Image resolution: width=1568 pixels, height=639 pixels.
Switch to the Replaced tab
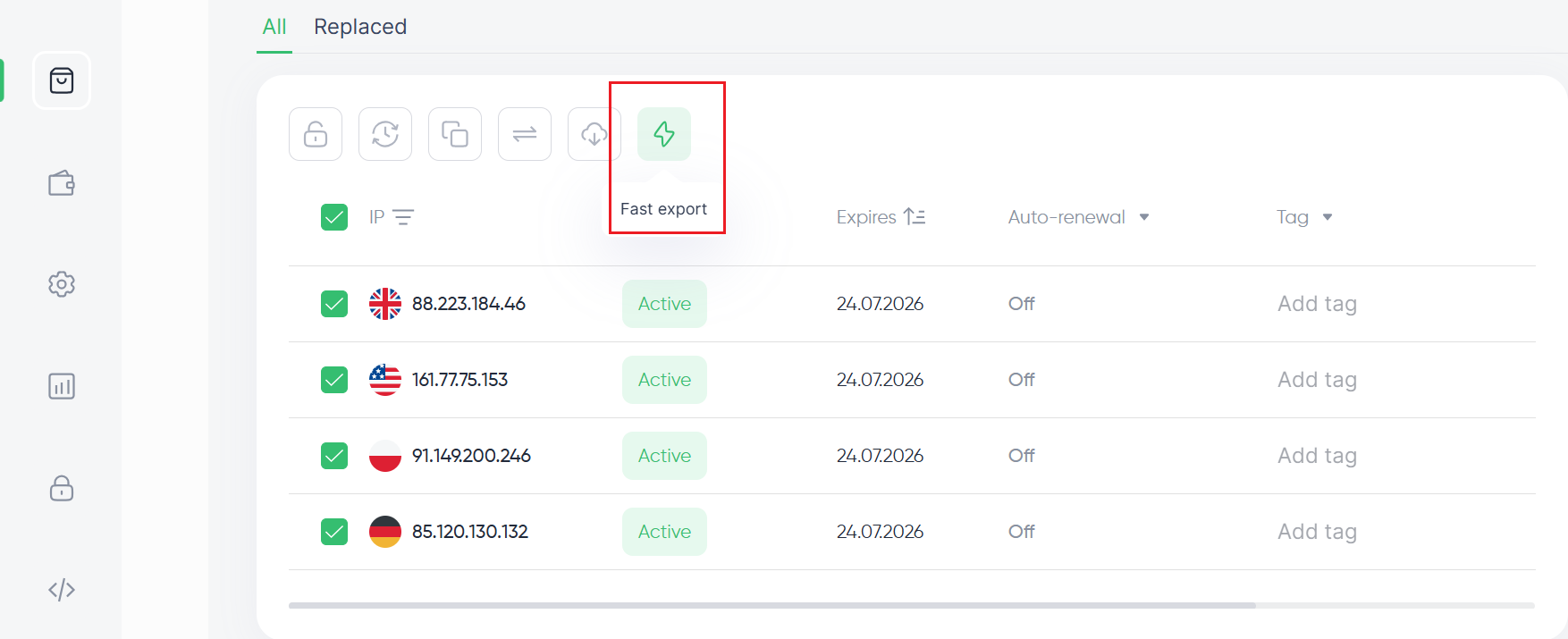point(360,27)
